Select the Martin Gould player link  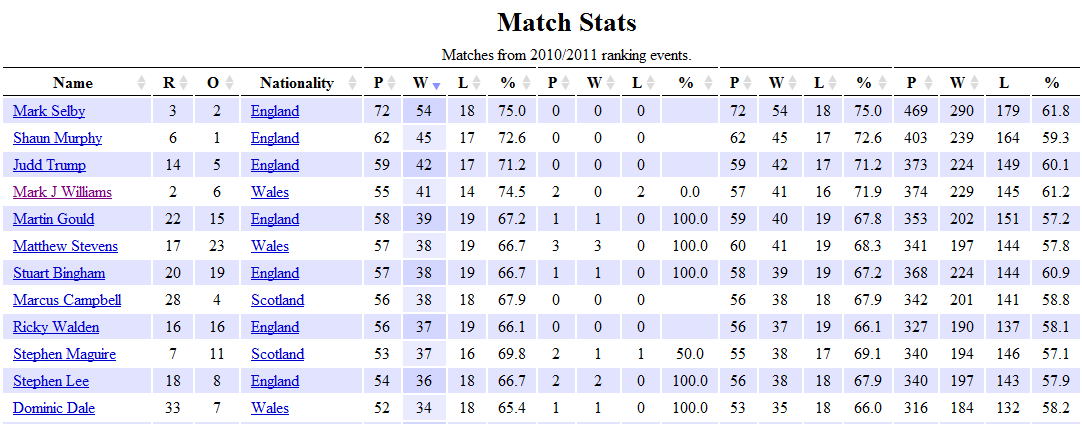pyautogui.click(x=54, y=219)
